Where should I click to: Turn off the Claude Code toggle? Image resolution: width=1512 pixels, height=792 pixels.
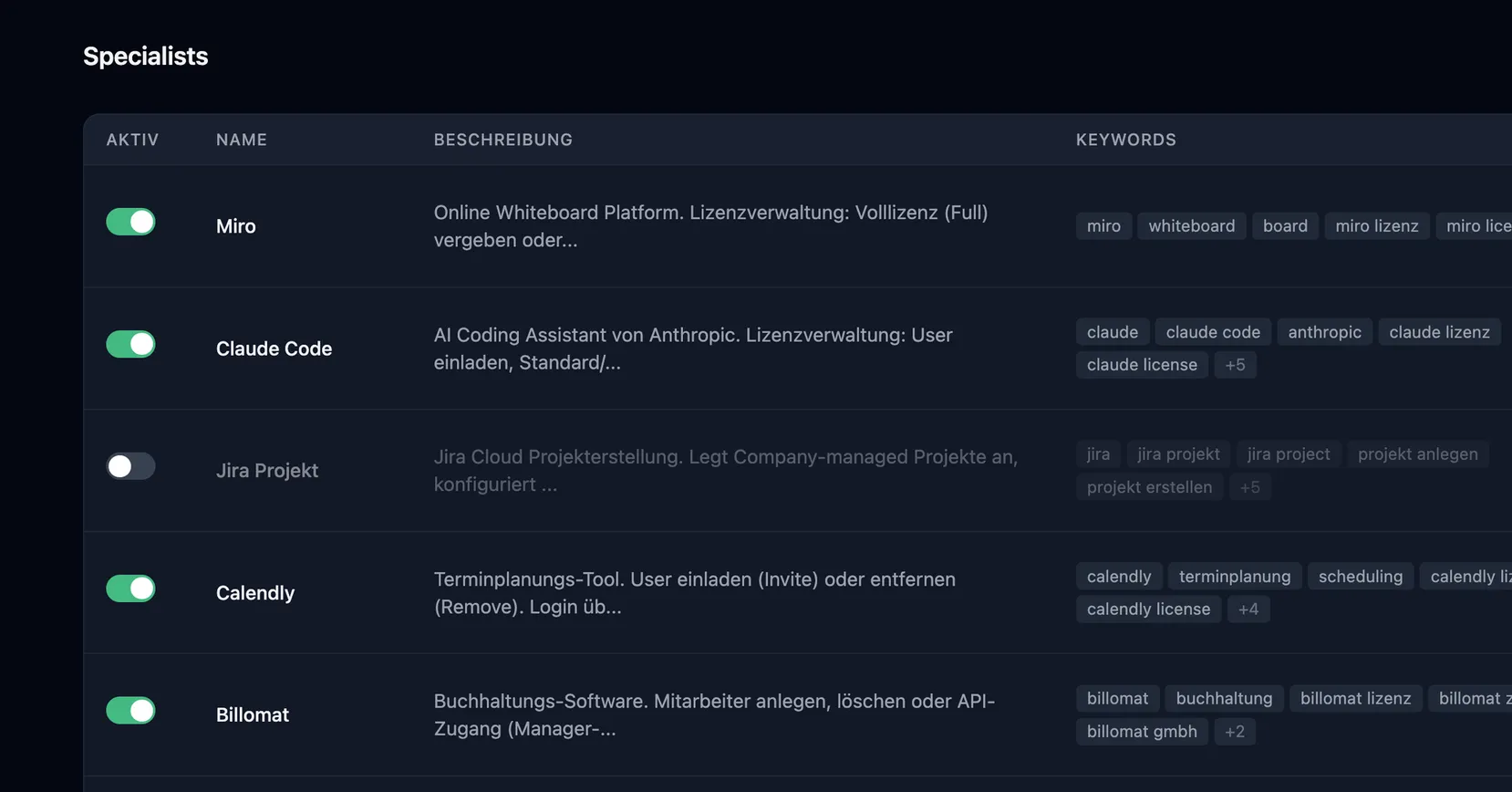130,344
